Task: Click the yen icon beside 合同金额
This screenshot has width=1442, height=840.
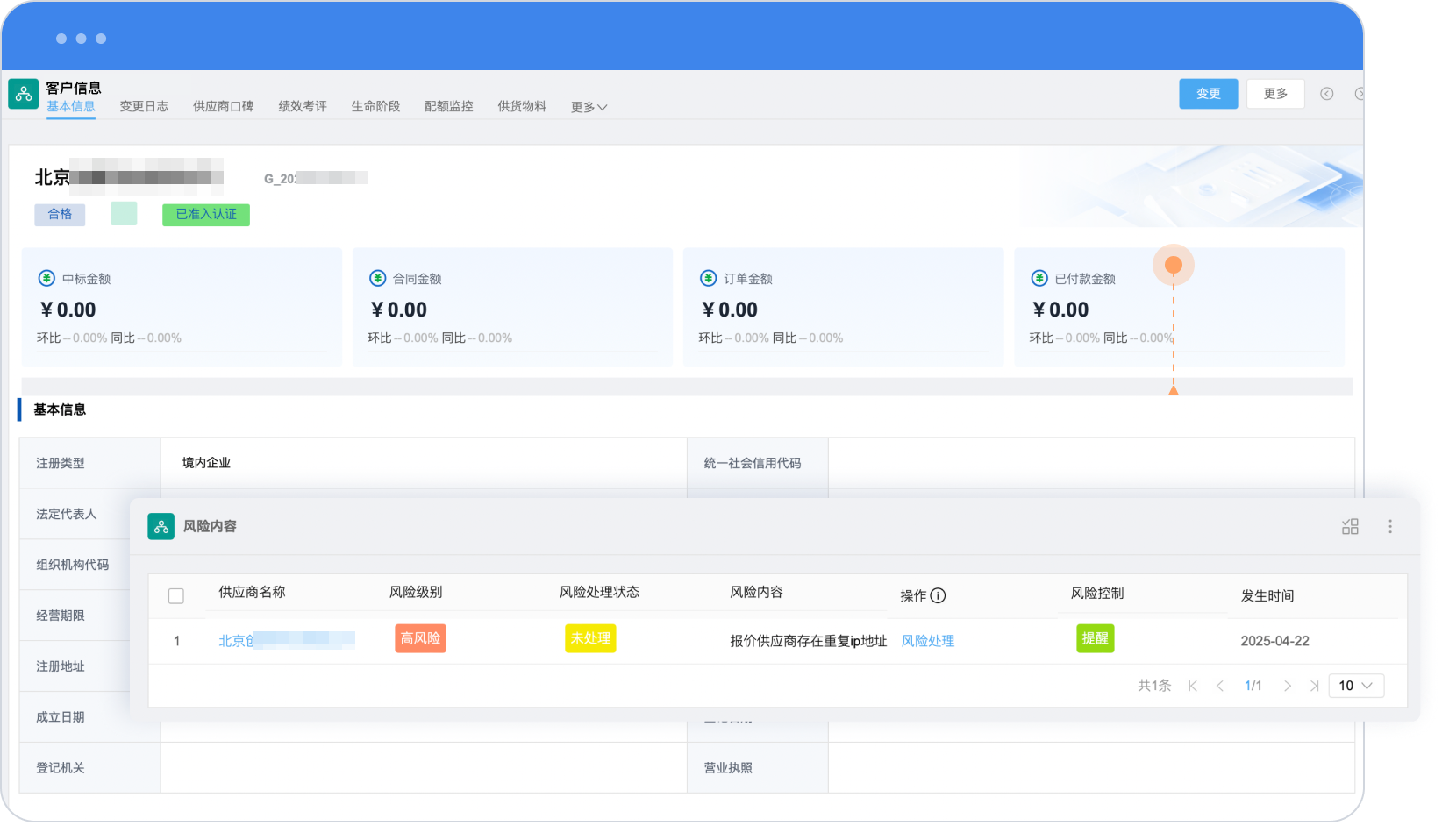Action: coord(377,278)
